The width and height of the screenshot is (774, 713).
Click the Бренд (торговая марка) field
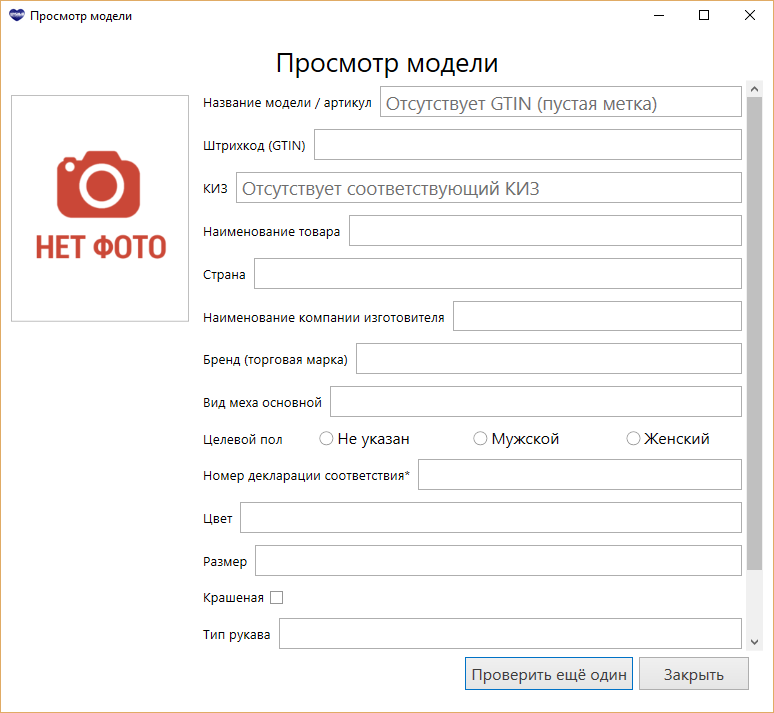[549, 358]
